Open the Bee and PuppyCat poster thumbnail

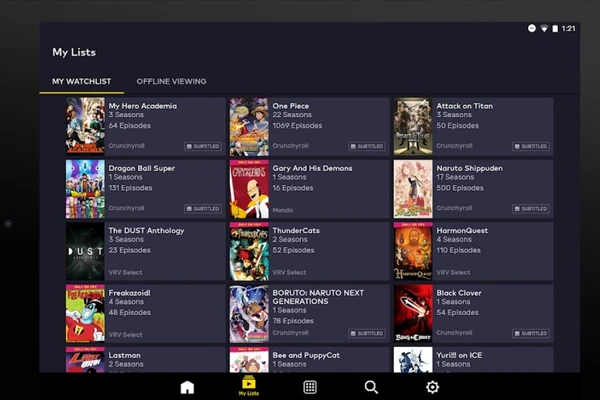click(249, 359)
